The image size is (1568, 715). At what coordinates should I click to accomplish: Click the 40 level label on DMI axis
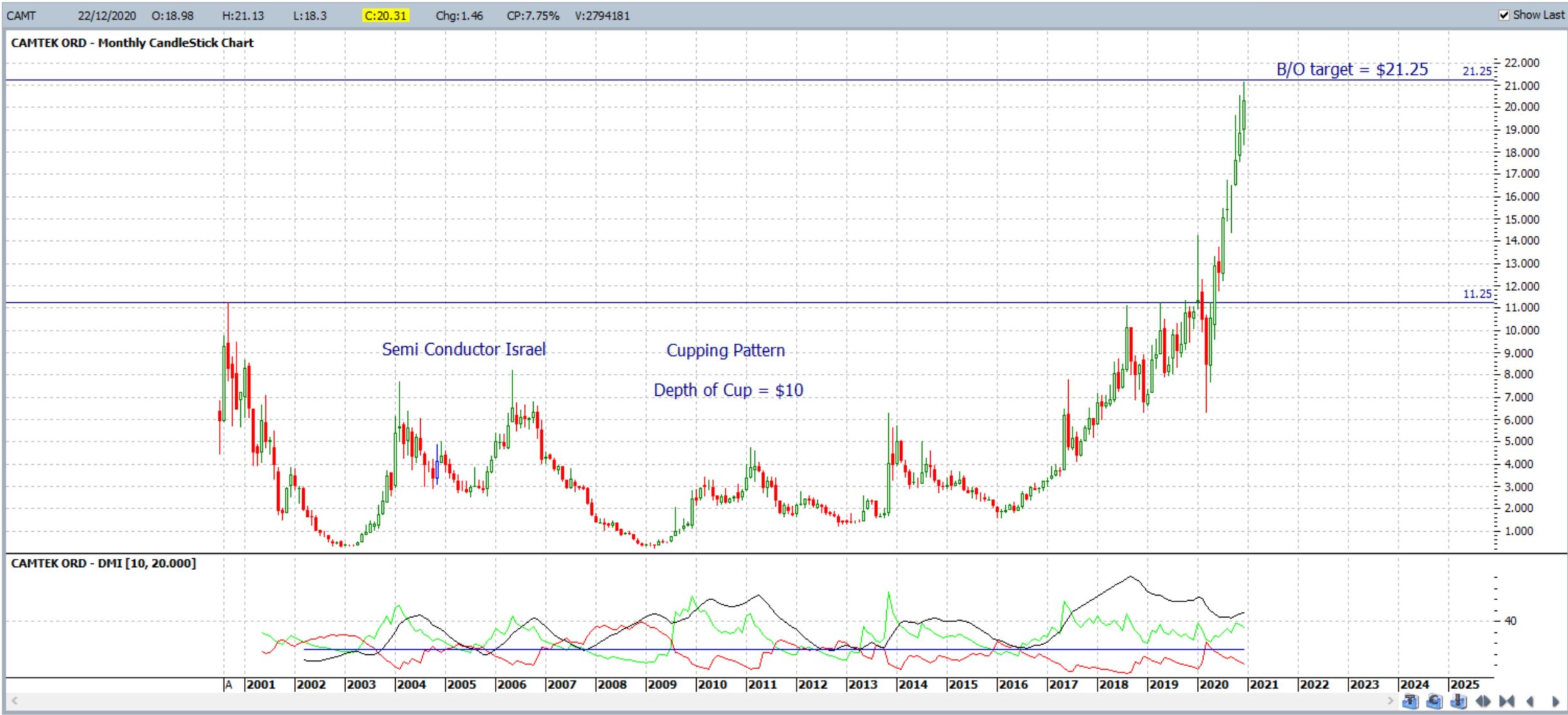click(x=1510, y=621)
